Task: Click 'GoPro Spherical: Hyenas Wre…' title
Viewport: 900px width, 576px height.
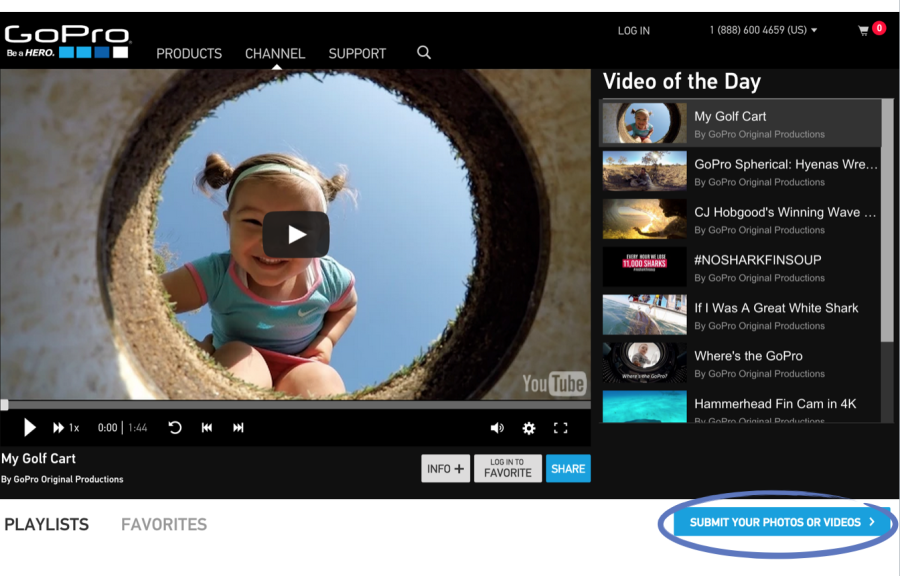Action: click(786, 165)
